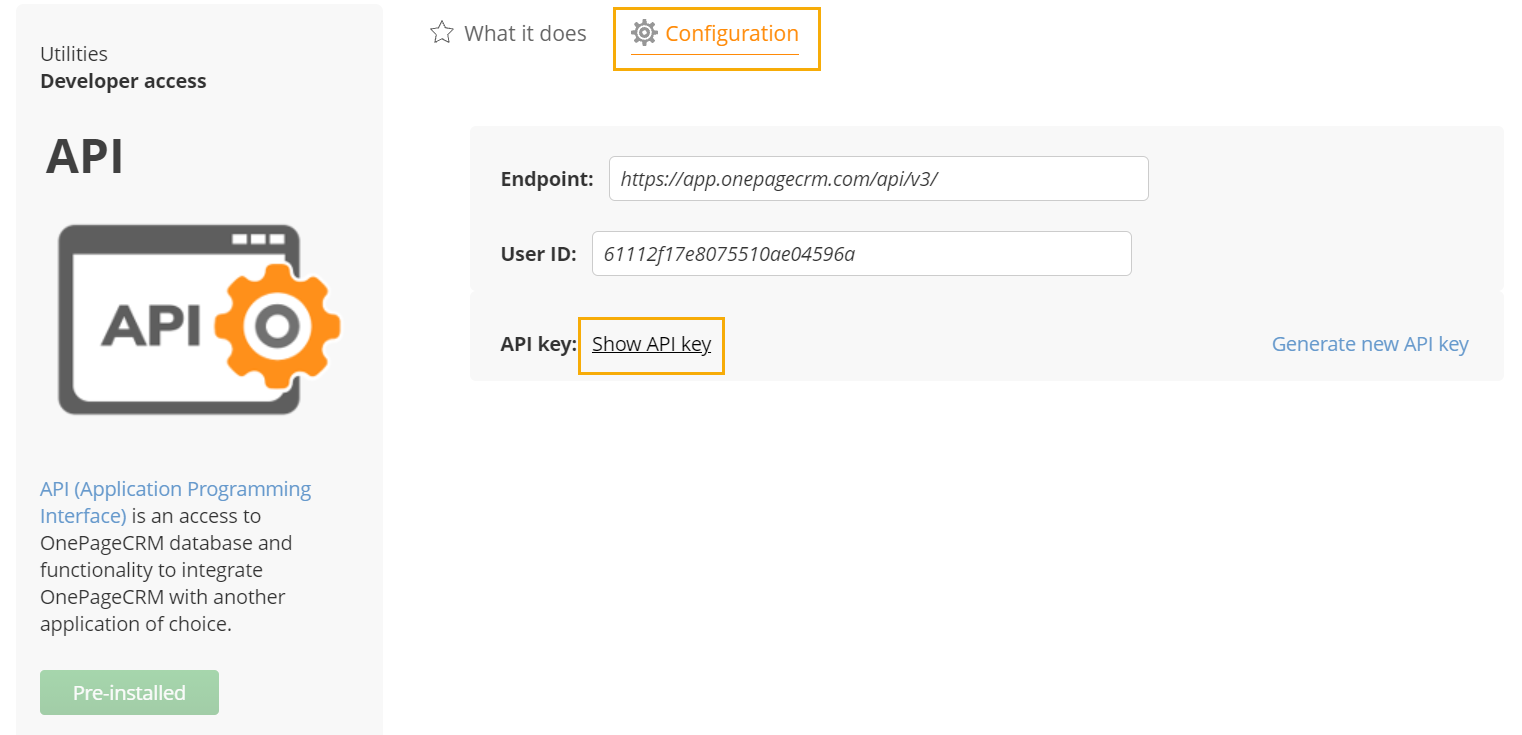Click the API page title

pos(84,156)
